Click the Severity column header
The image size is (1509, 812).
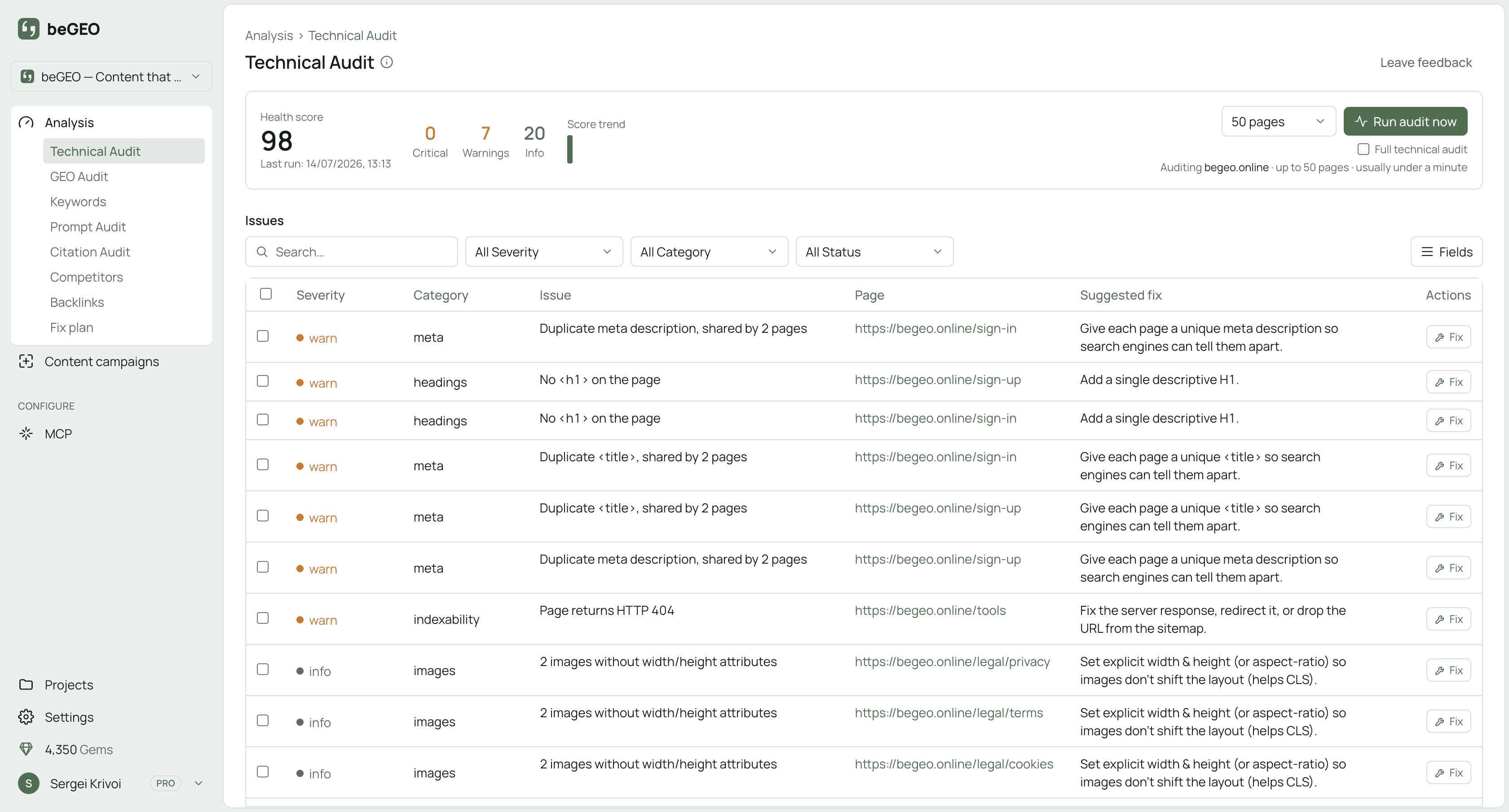click(x=320, y=295)
